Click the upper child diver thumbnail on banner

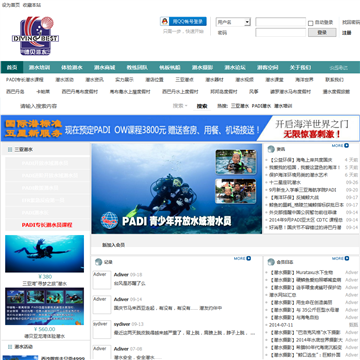236,162
